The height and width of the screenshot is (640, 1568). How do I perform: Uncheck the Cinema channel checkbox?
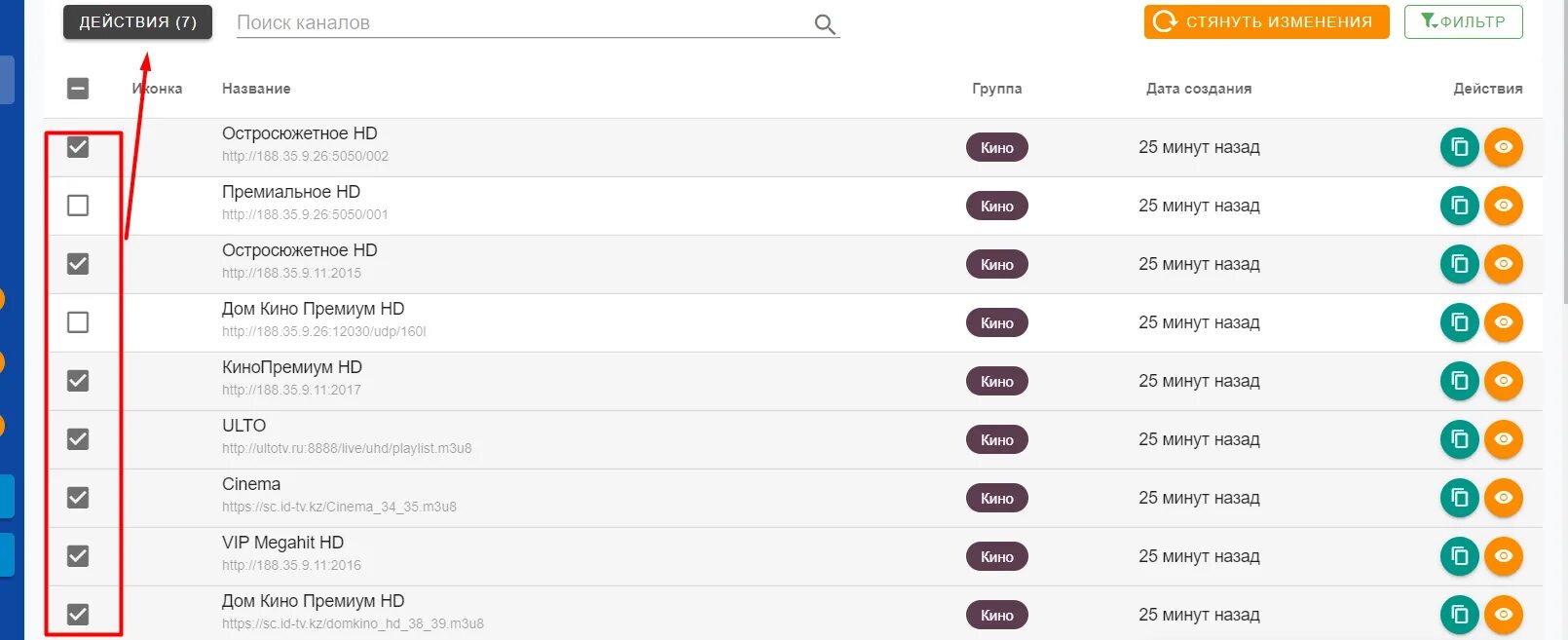pos(78,498)
